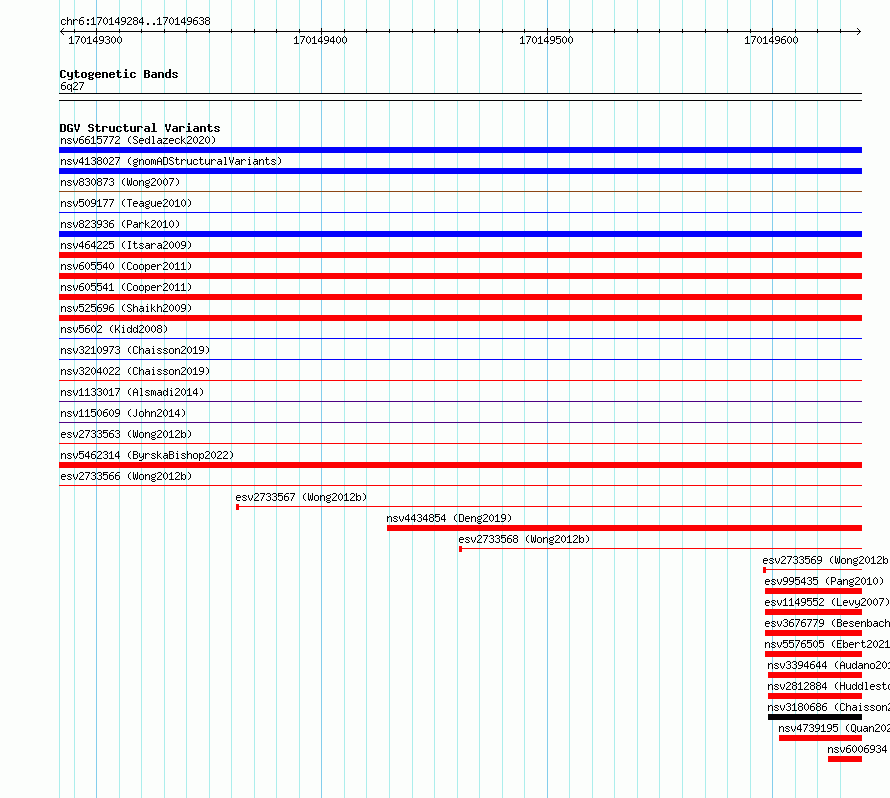The image size is (890, 798).
Task: Click the red bar of nsv464225
Action: [x=460, y=255]
